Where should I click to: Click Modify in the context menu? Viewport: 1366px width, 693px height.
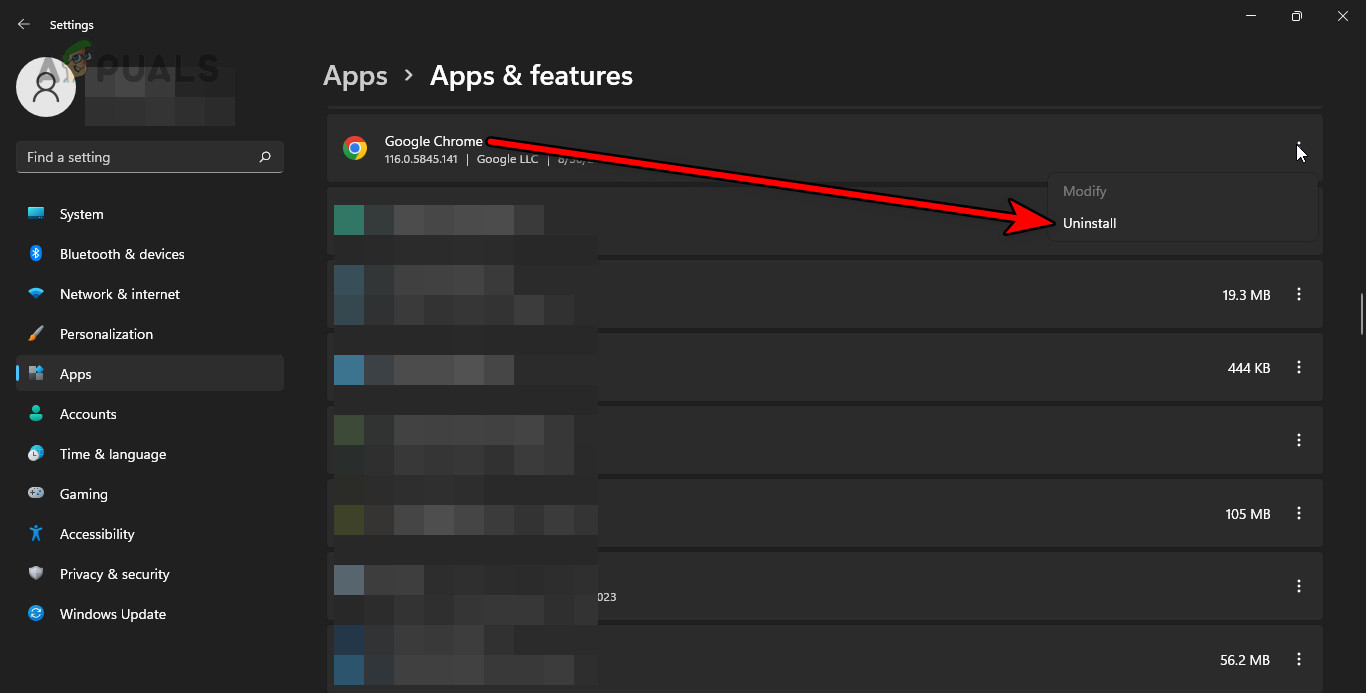point(1084,190)
